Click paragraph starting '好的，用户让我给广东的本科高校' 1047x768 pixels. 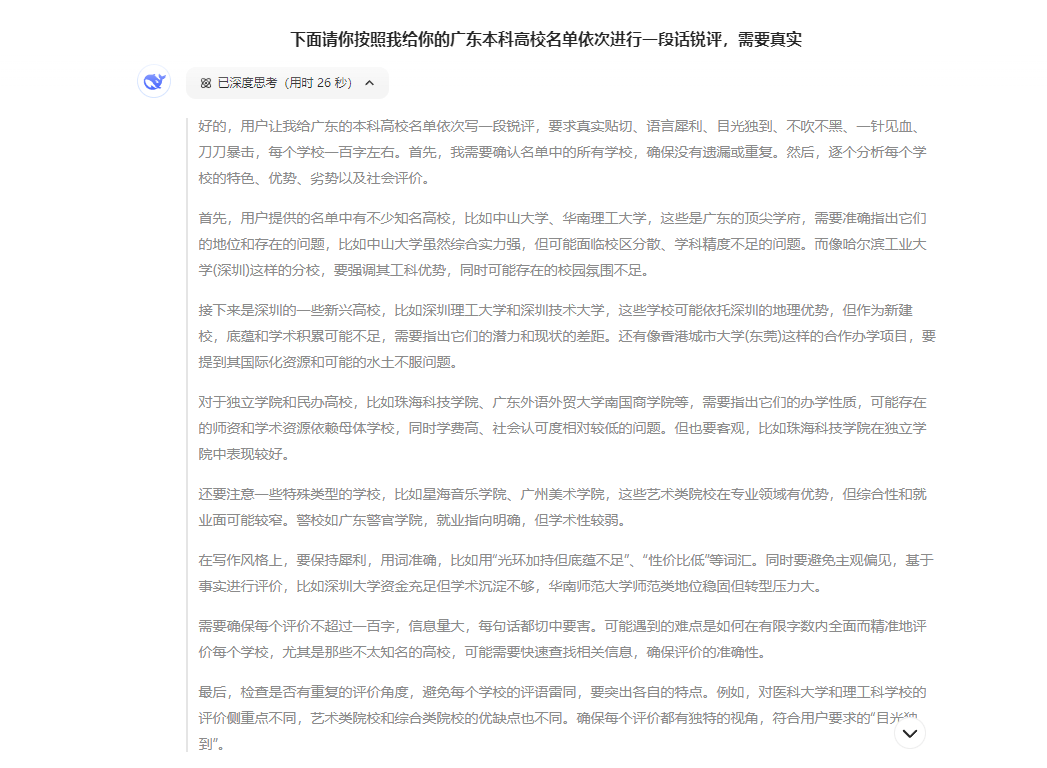562,152
